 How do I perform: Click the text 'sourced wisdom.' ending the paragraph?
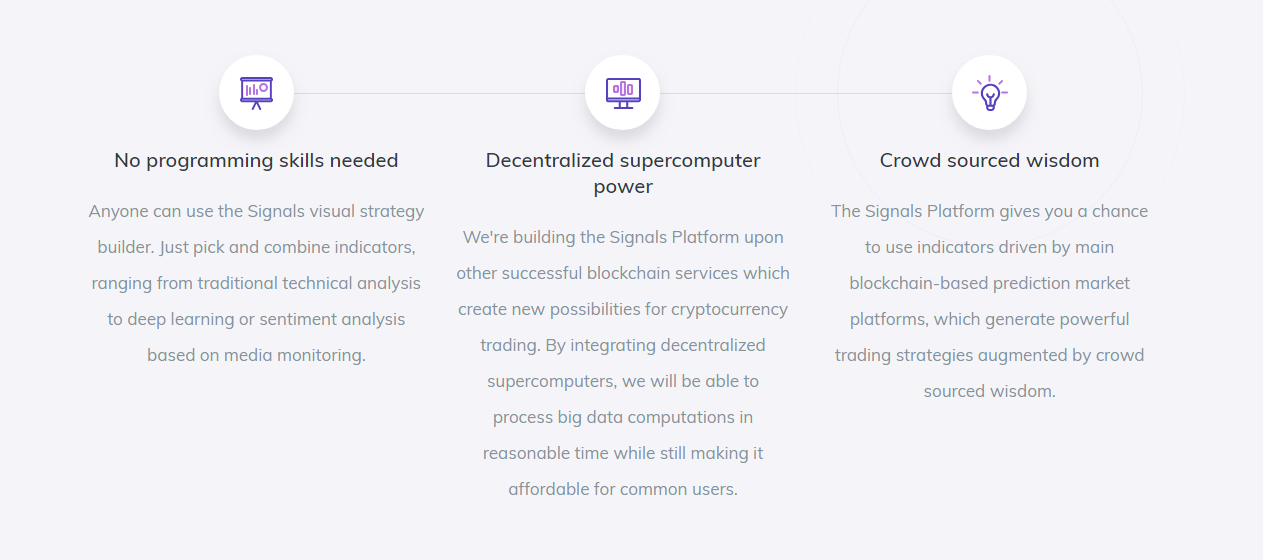point(990,391)
